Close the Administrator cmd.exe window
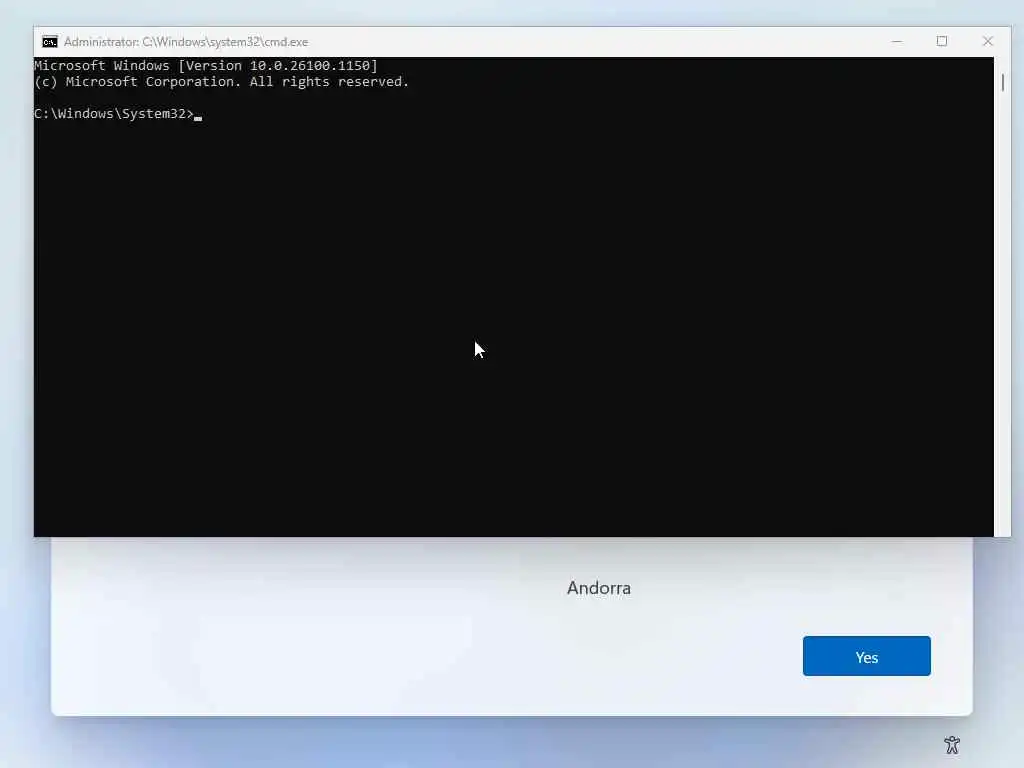The height and width of the screenshot is (768, 1024). click(x=987, y=41)
